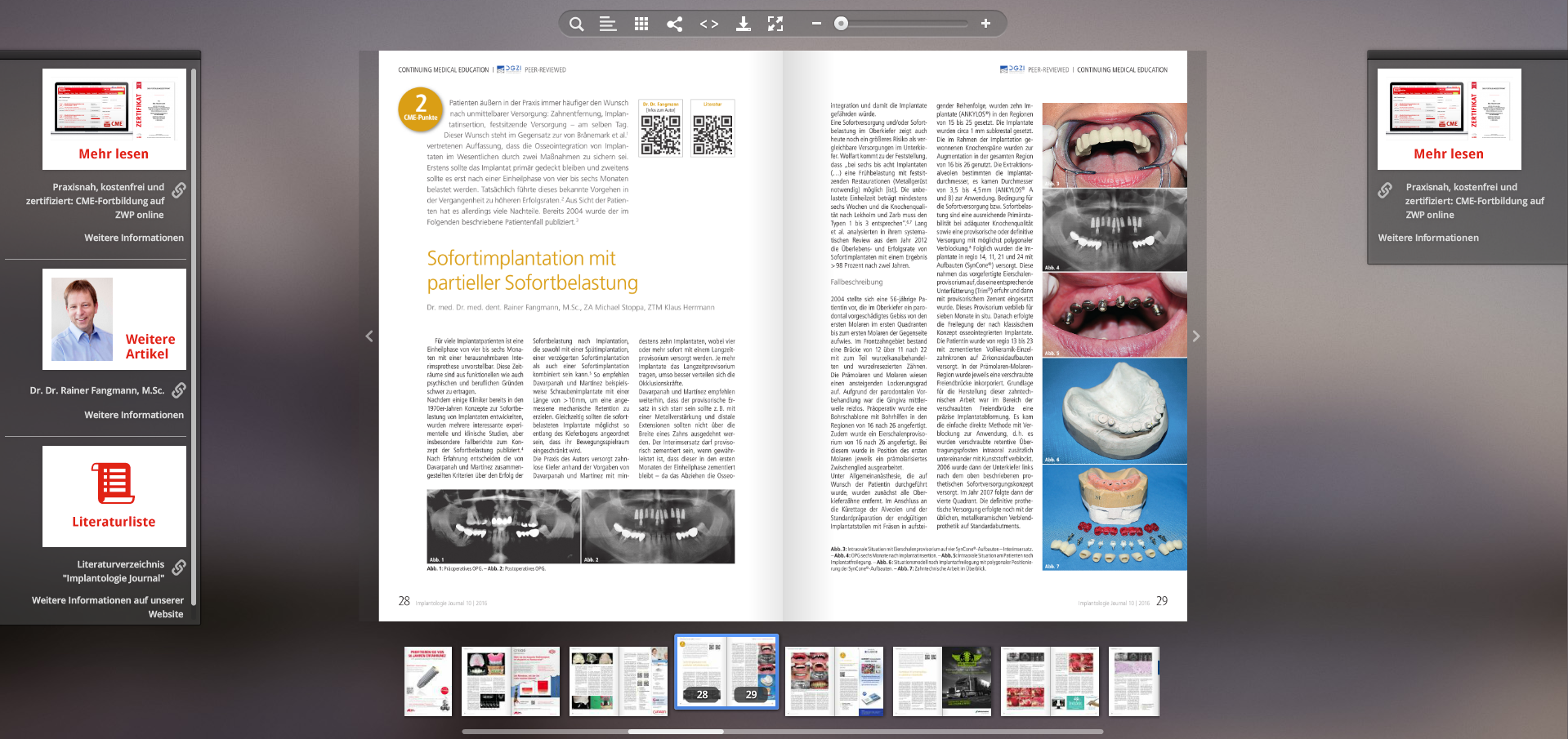The width and height of the screenshot is (1568, 739).
Task: Click link icon beside Dr. Rainer Fangmann
Action: 178,390
